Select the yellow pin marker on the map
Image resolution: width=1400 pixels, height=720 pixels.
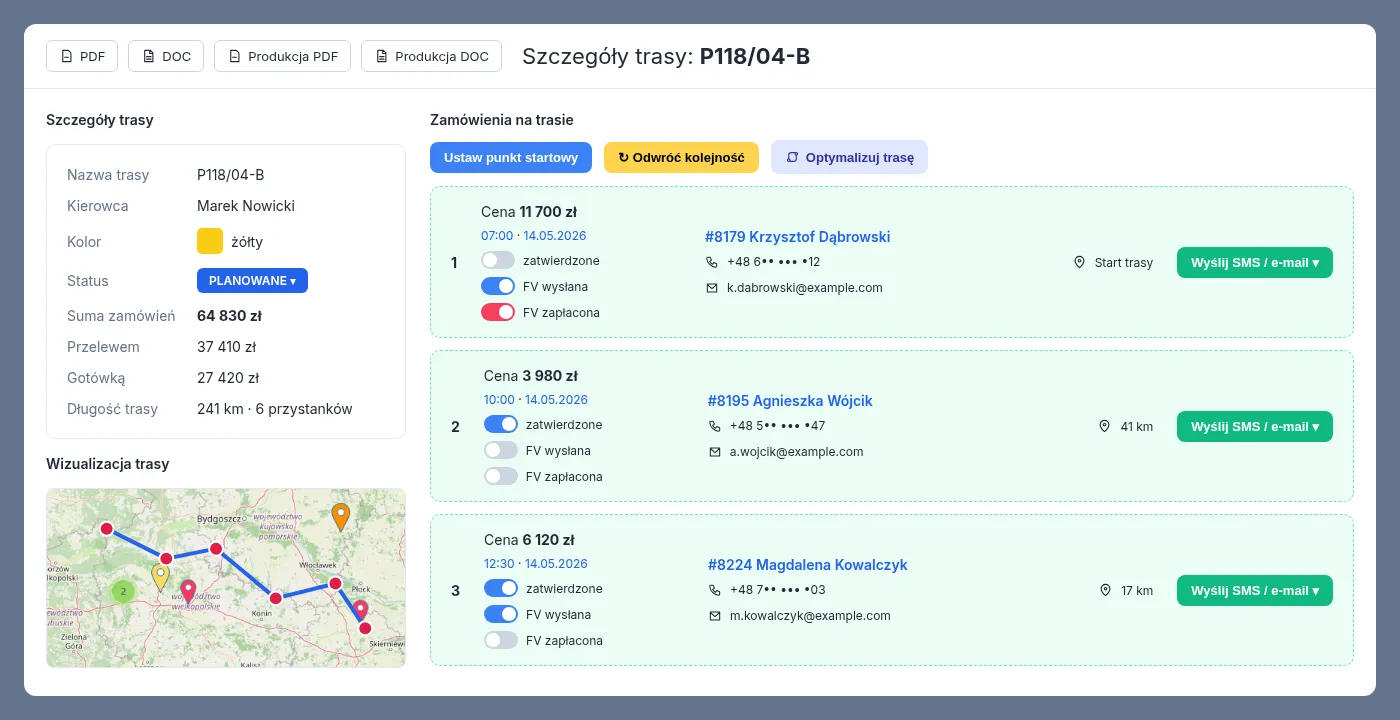[160, 577]
